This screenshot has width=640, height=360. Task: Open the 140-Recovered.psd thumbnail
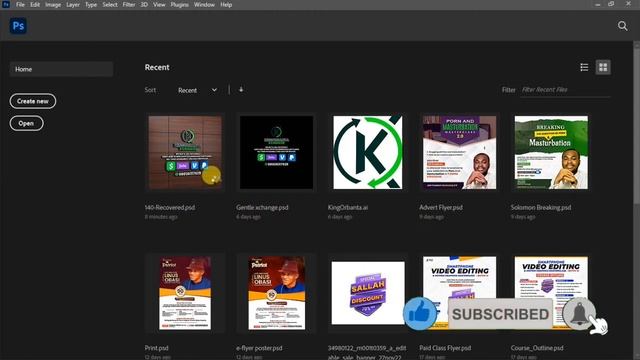[x=185, y=152]
